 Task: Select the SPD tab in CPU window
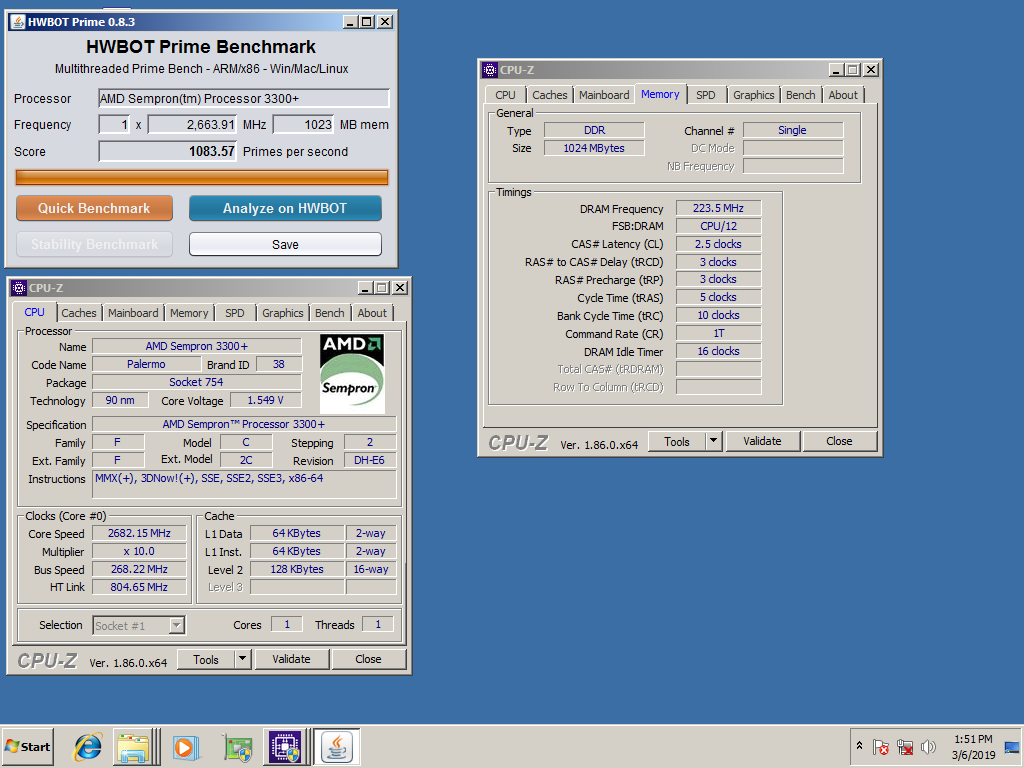234,313
